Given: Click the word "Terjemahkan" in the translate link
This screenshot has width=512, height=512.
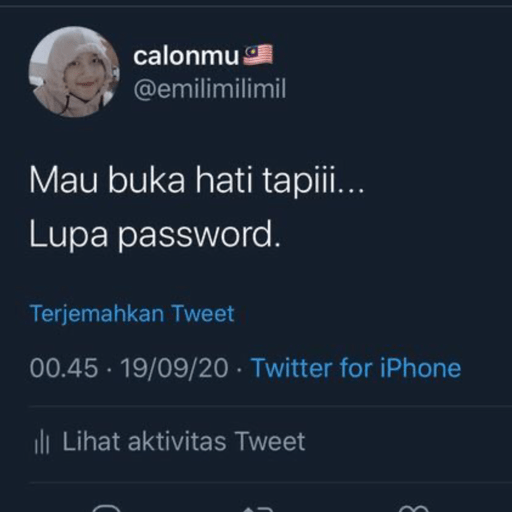Looking at the screenshot, I should (x=97, y=314).
